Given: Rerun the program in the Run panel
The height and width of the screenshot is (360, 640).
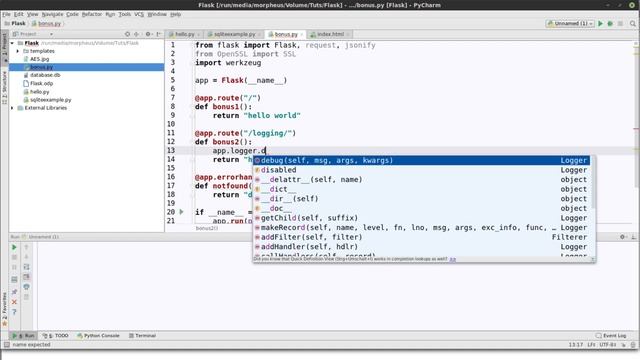Looking at the screenshot, I should click(14, 247).
